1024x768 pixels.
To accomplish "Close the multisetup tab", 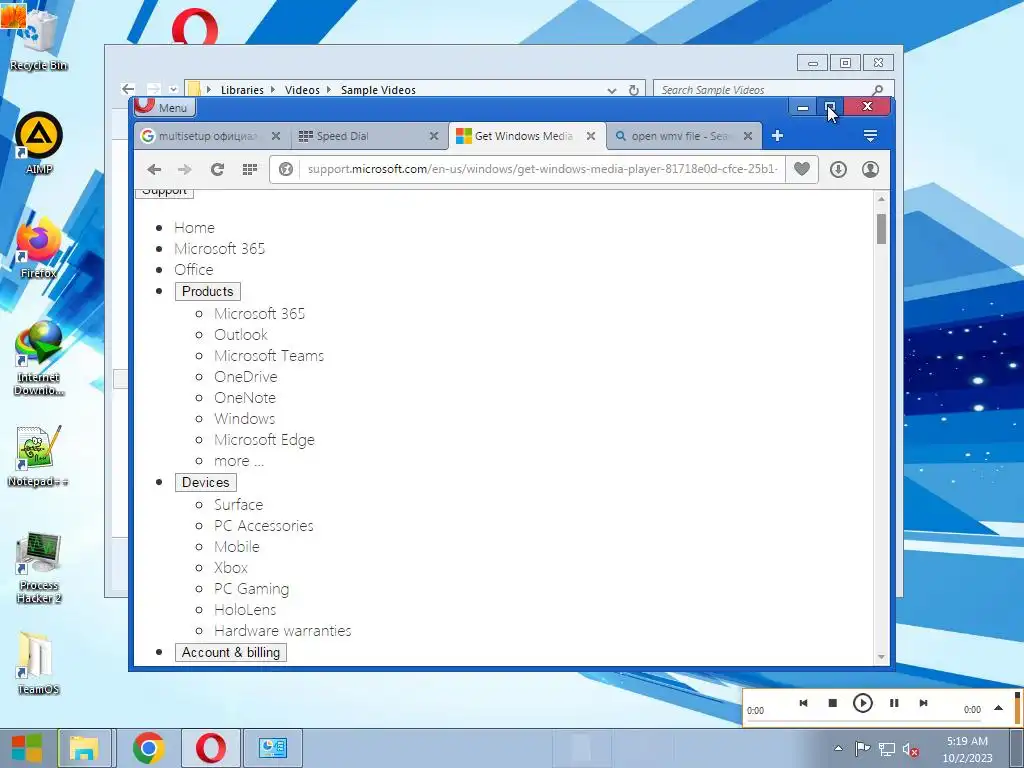I will 276,136.
